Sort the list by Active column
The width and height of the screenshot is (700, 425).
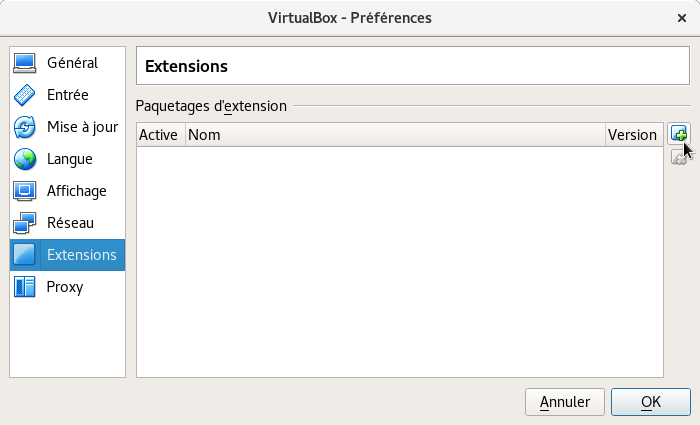click(x=159, y=135)
